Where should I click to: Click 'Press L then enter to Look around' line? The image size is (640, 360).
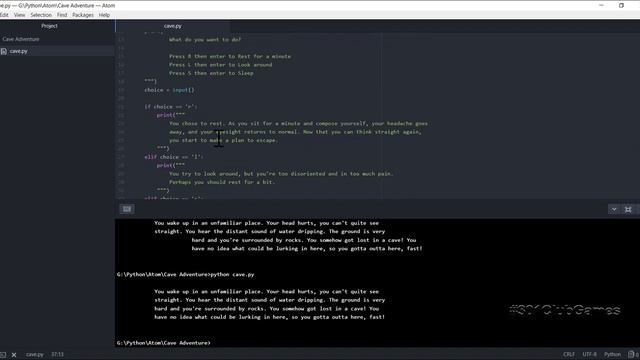pyautogui.click(x=220, y=64)
